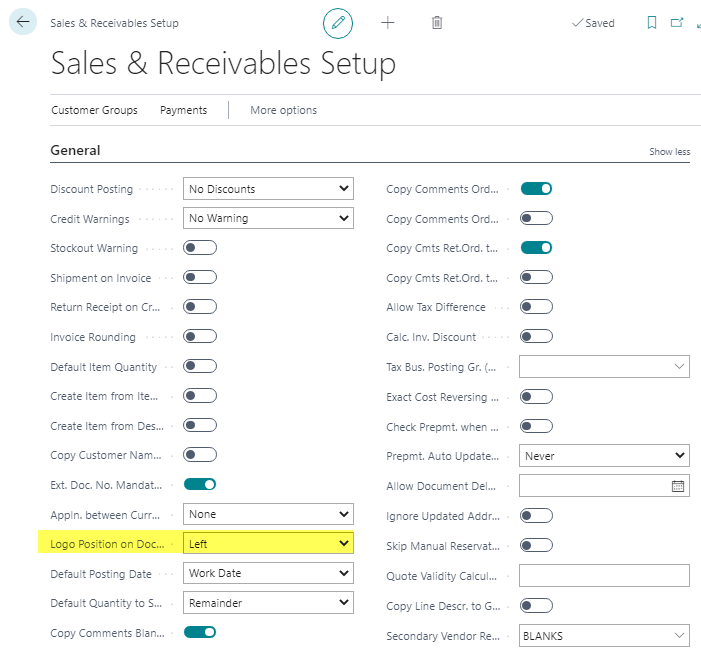Toggle Copy Line Descr. to G... switch
The height and width of the screenshot is (671, 701).
[x=536, y=606]
